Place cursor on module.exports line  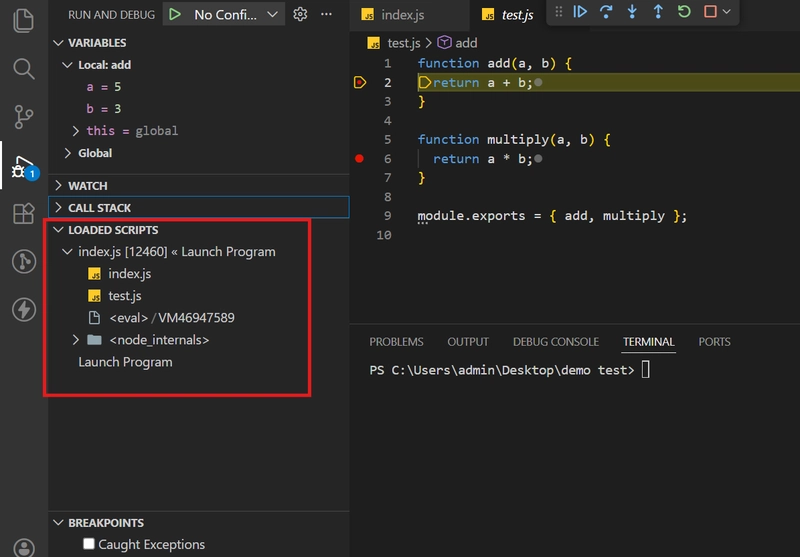(552, 216)
